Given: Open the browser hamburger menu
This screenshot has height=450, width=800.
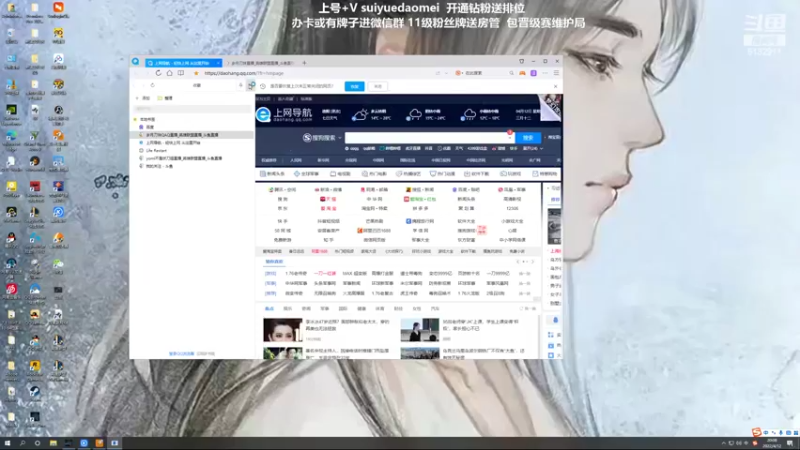Looking at the screenshot, I should 556,73.
